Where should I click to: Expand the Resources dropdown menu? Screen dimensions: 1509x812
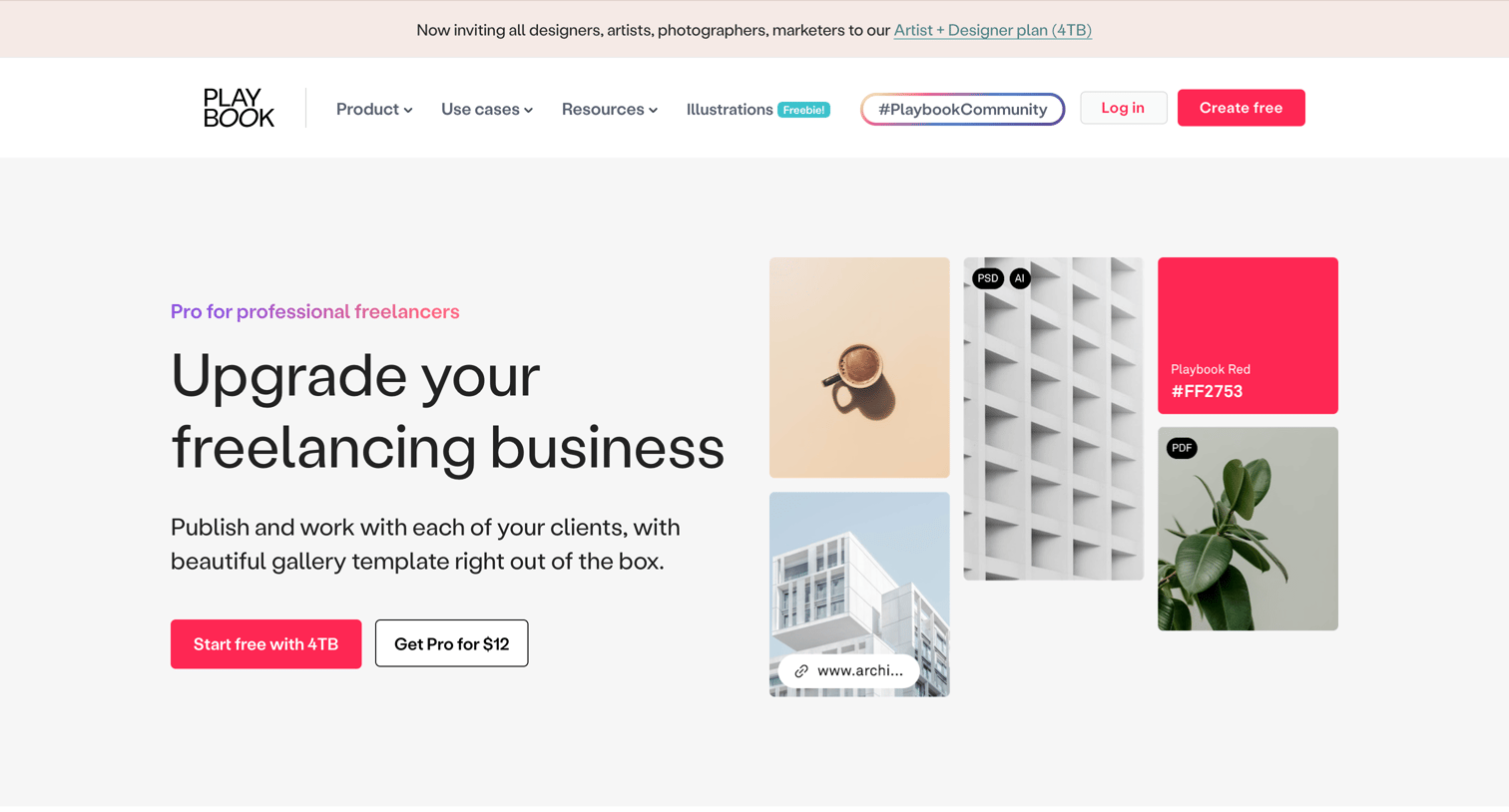click(x=610, y=109)
